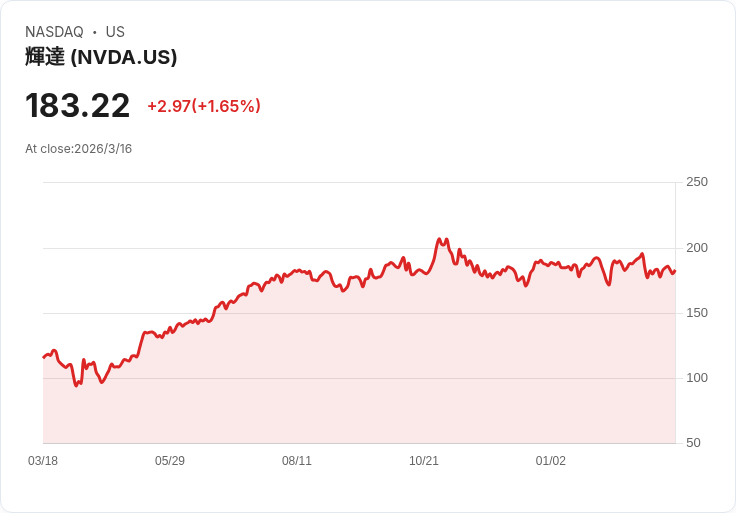Click the leftmost start of the price line

coord(43,357)
